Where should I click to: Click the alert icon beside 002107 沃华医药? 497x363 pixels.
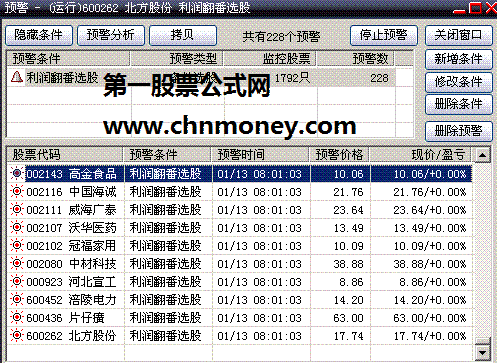pyautogui.click(x=17, y=227)
